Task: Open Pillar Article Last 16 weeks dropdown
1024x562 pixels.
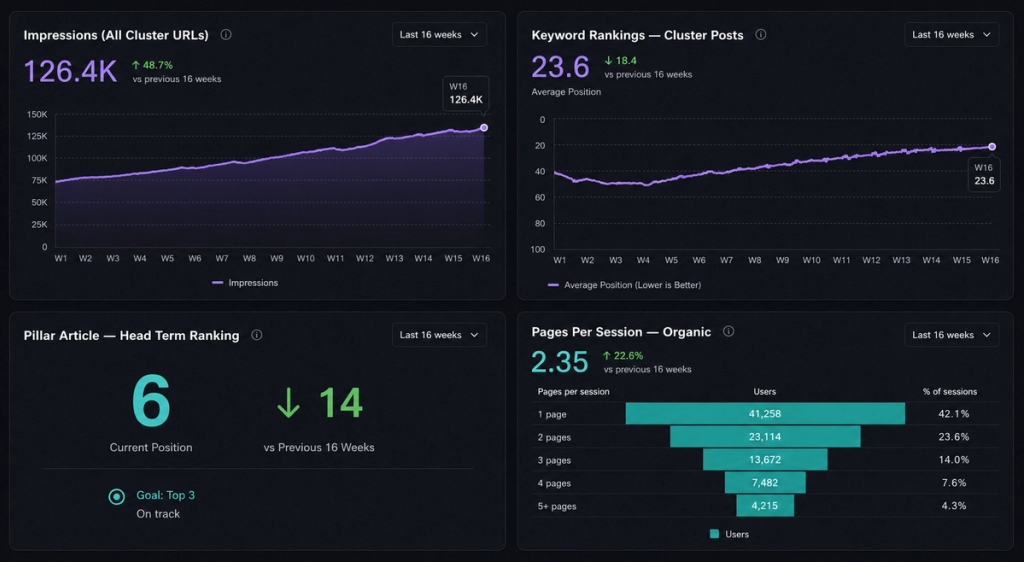Action: 439,335
